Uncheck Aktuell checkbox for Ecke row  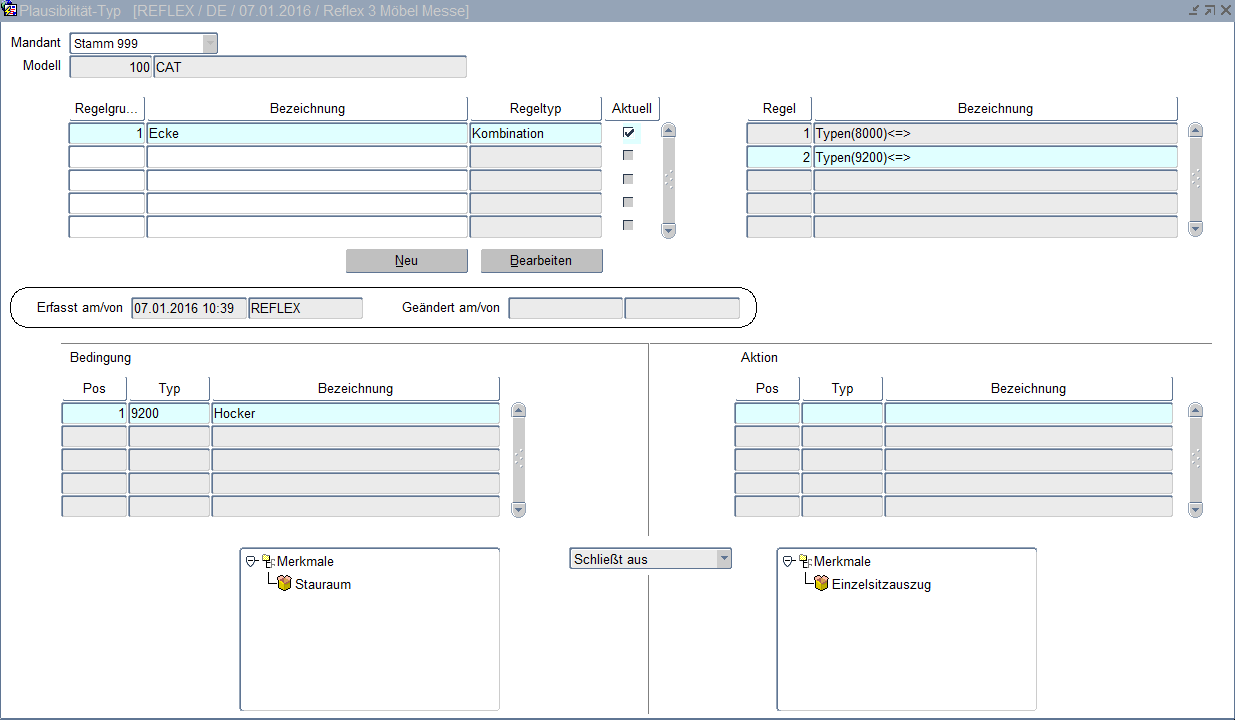tap(628, 132)
